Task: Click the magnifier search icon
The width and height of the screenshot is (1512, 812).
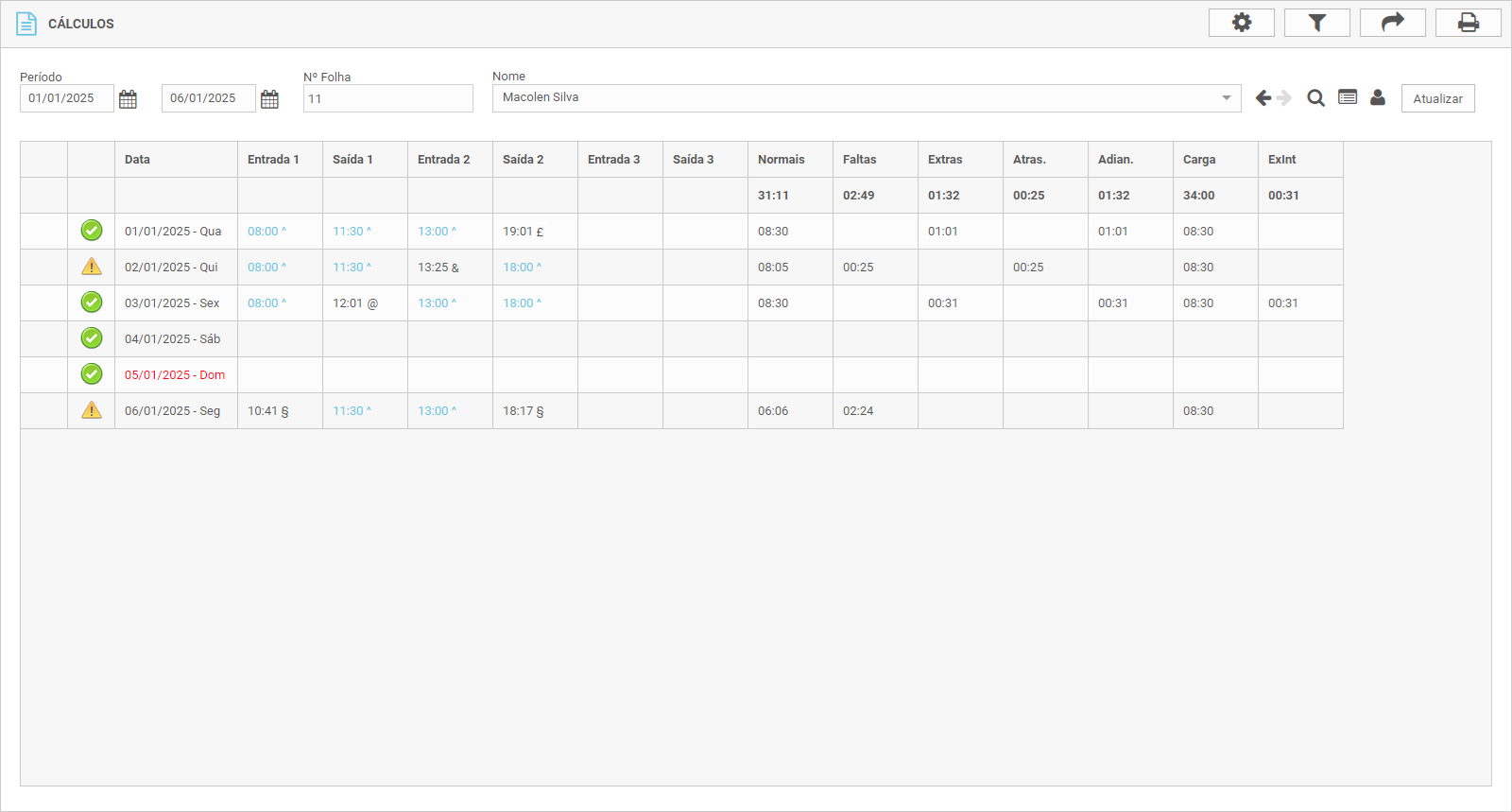Action: pyautogui.click(x=1315, y=98)
